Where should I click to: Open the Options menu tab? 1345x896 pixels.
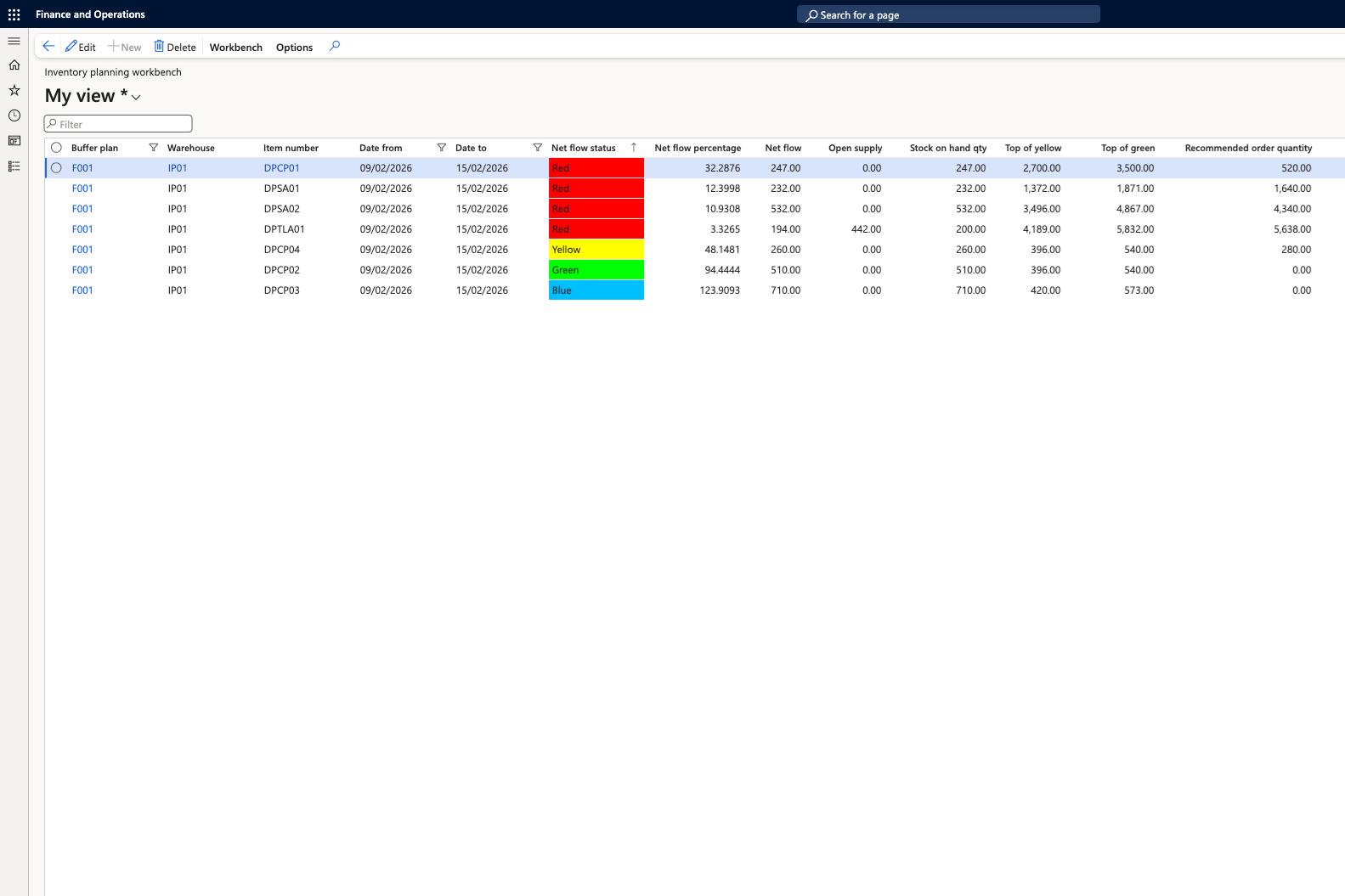pyautogui.click(x=294, y=48)
